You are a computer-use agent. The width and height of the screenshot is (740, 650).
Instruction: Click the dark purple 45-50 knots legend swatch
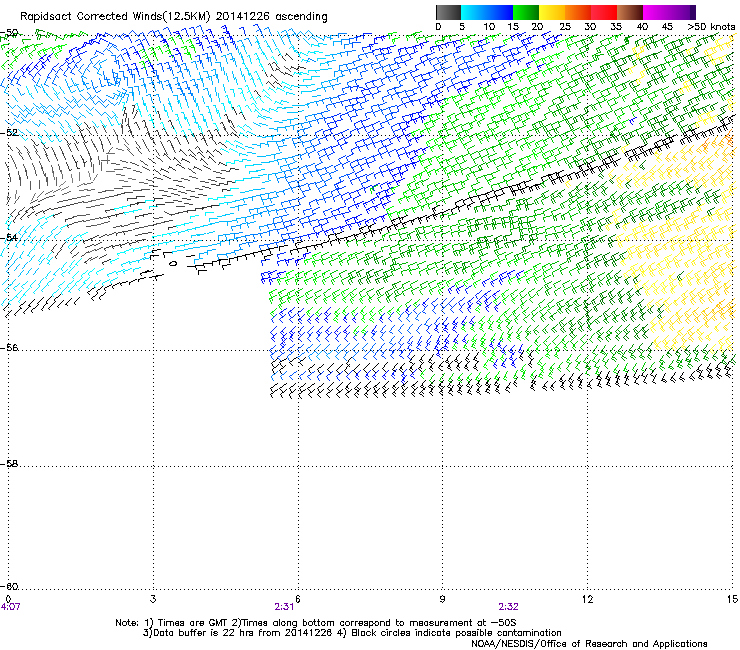click(x=682, y=12)
